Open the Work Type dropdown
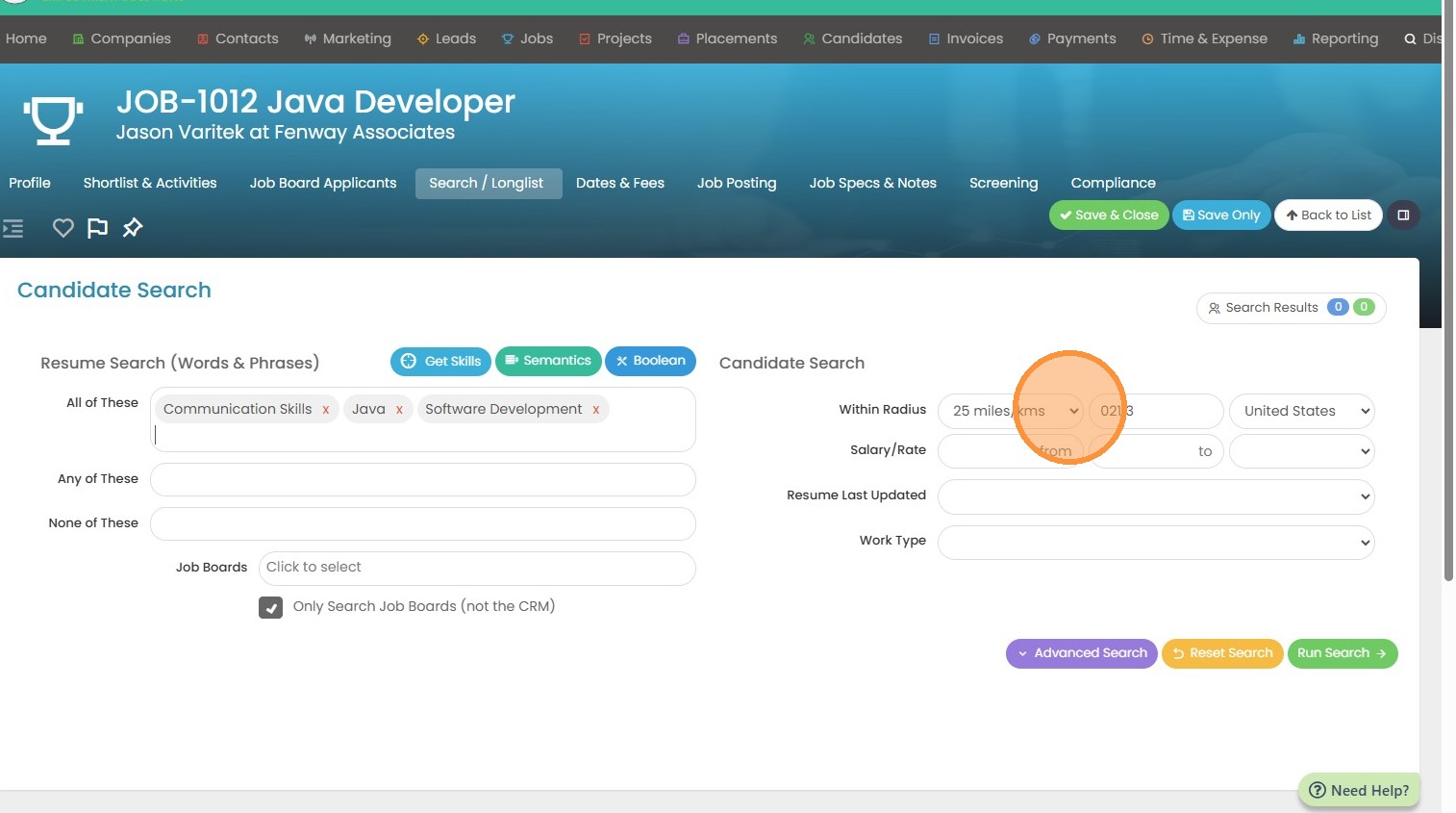The image size is (1456, 813). coord(1155,542)
